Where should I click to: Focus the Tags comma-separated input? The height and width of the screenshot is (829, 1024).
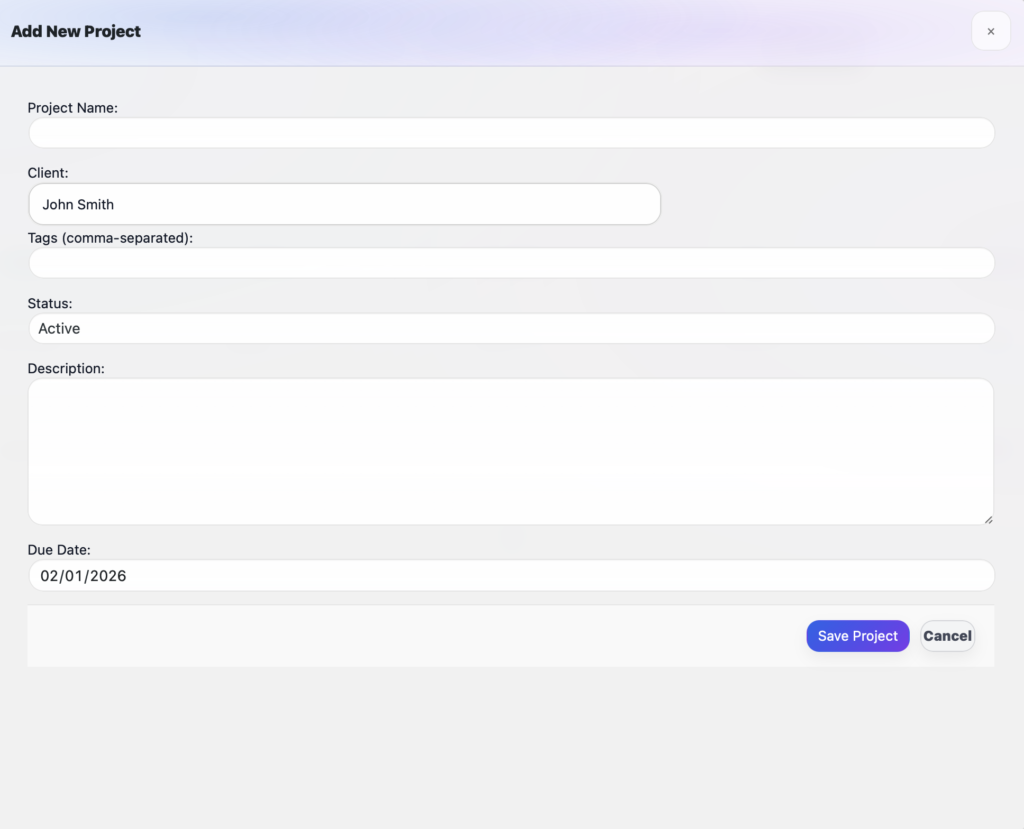(510, 262)
